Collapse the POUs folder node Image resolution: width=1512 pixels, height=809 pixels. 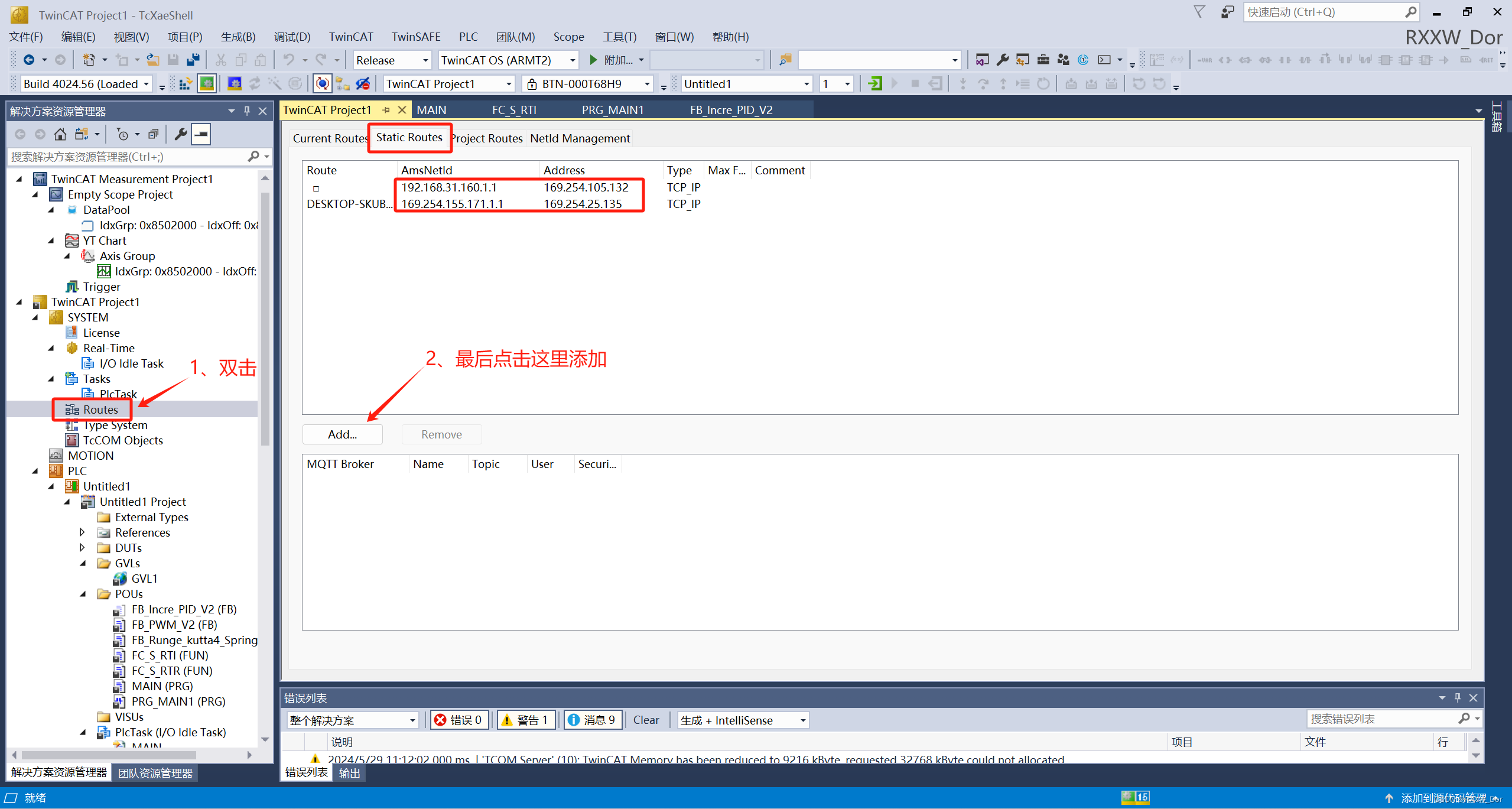(83, 594)
